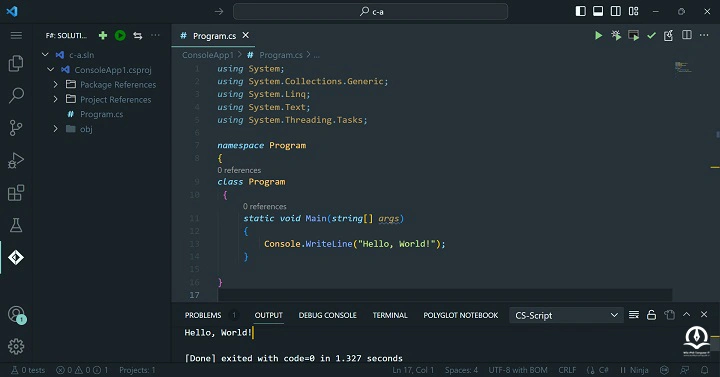Click breadcrumb ellipsis after Program.cs
This screenshot has width=720, height=377.
316,55
